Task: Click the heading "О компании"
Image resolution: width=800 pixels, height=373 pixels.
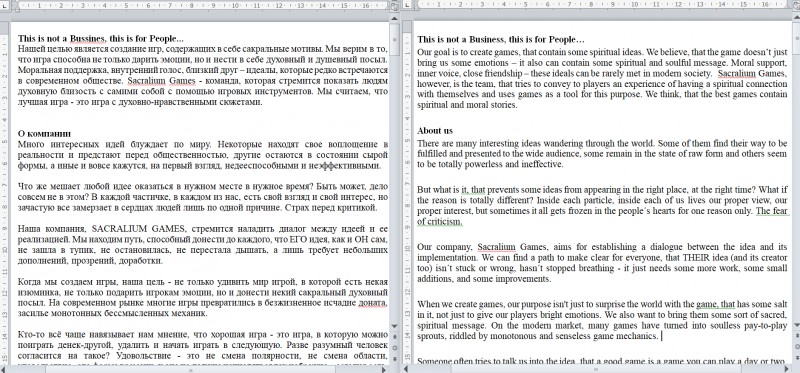Action: click(44, 134)
